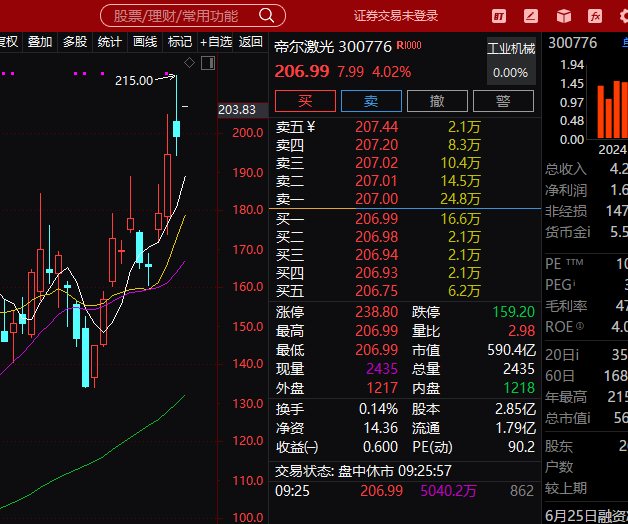The image size is (628, 524).
Task: Click the 毛利率 row label
Action: [566, 306]
